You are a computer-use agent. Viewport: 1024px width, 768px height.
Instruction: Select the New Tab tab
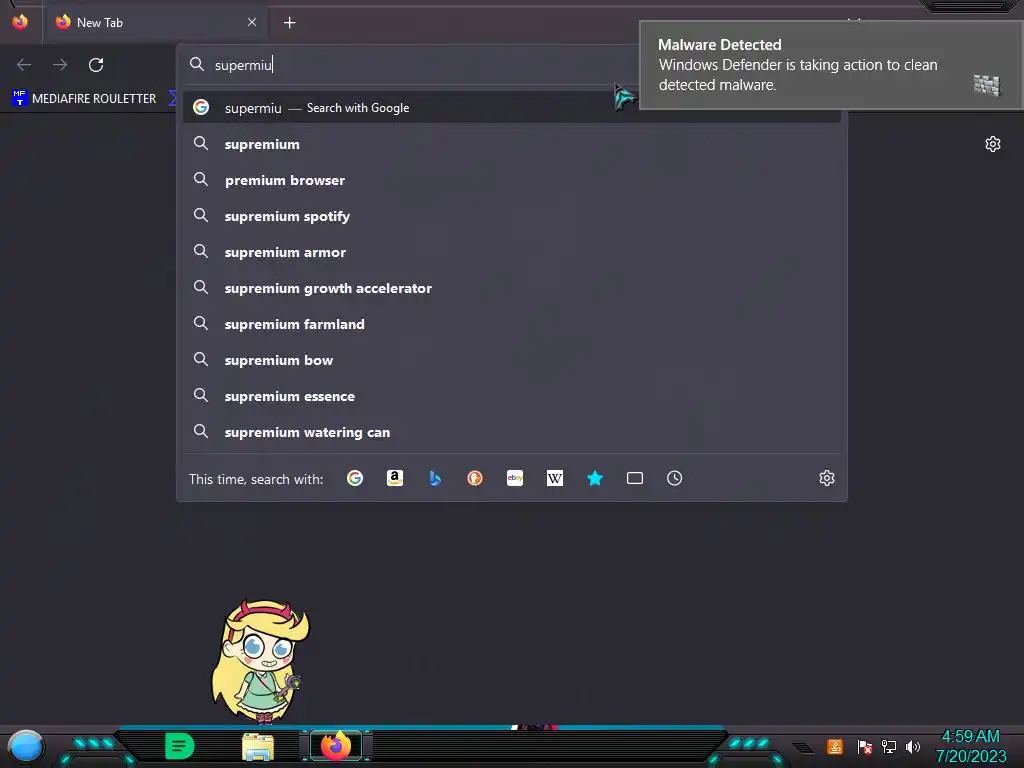pyautogui.click(x=156, y=23)
